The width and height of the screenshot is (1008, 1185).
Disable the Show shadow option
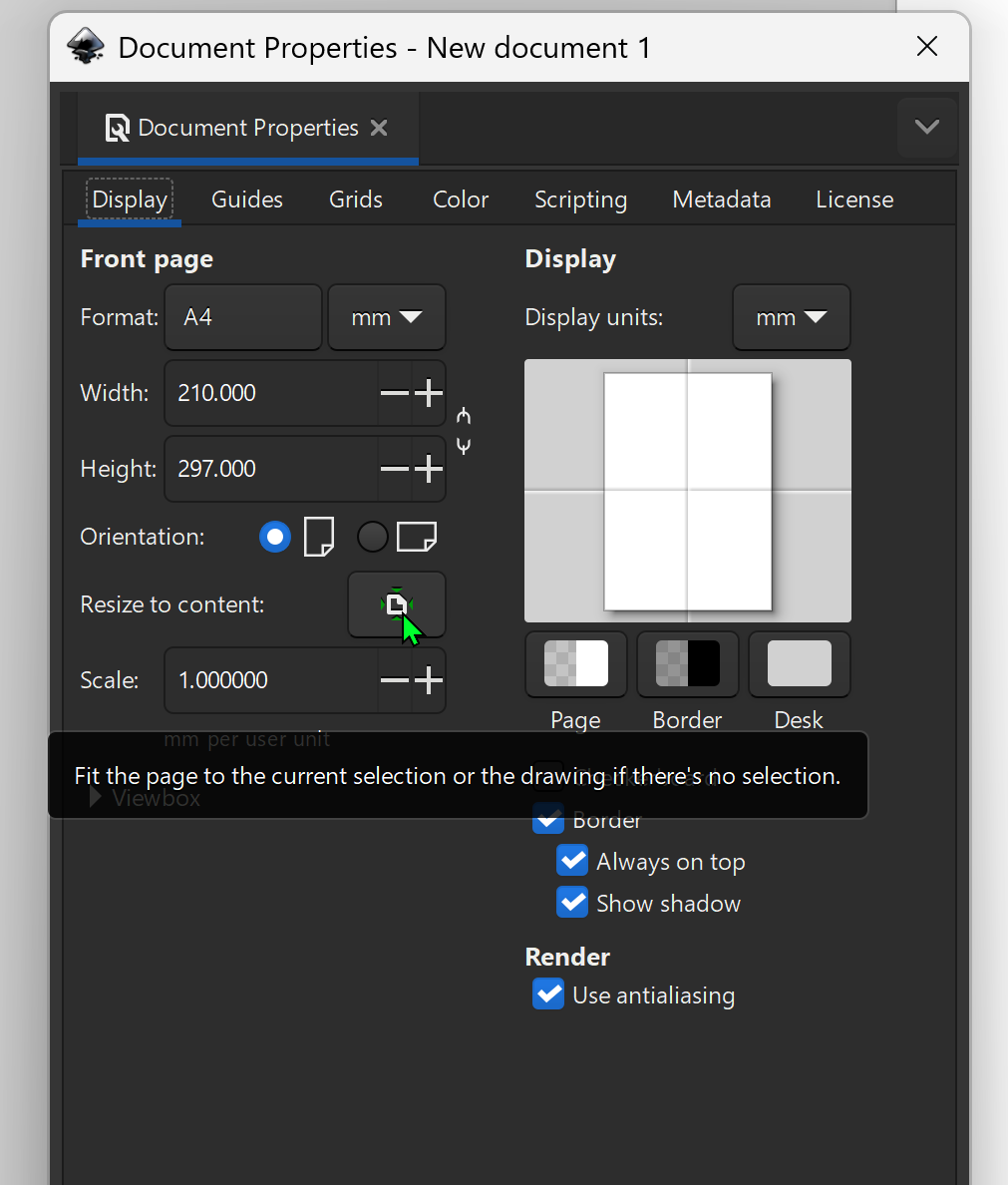pos(571,902)
